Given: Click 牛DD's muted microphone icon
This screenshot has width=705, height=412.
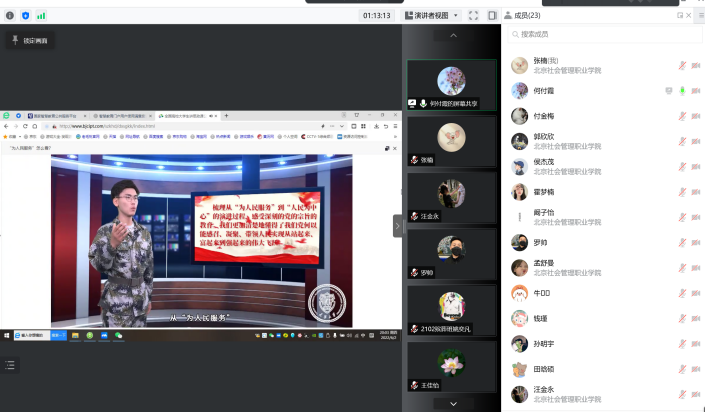Looking at the screenshot, I should 682,293.
